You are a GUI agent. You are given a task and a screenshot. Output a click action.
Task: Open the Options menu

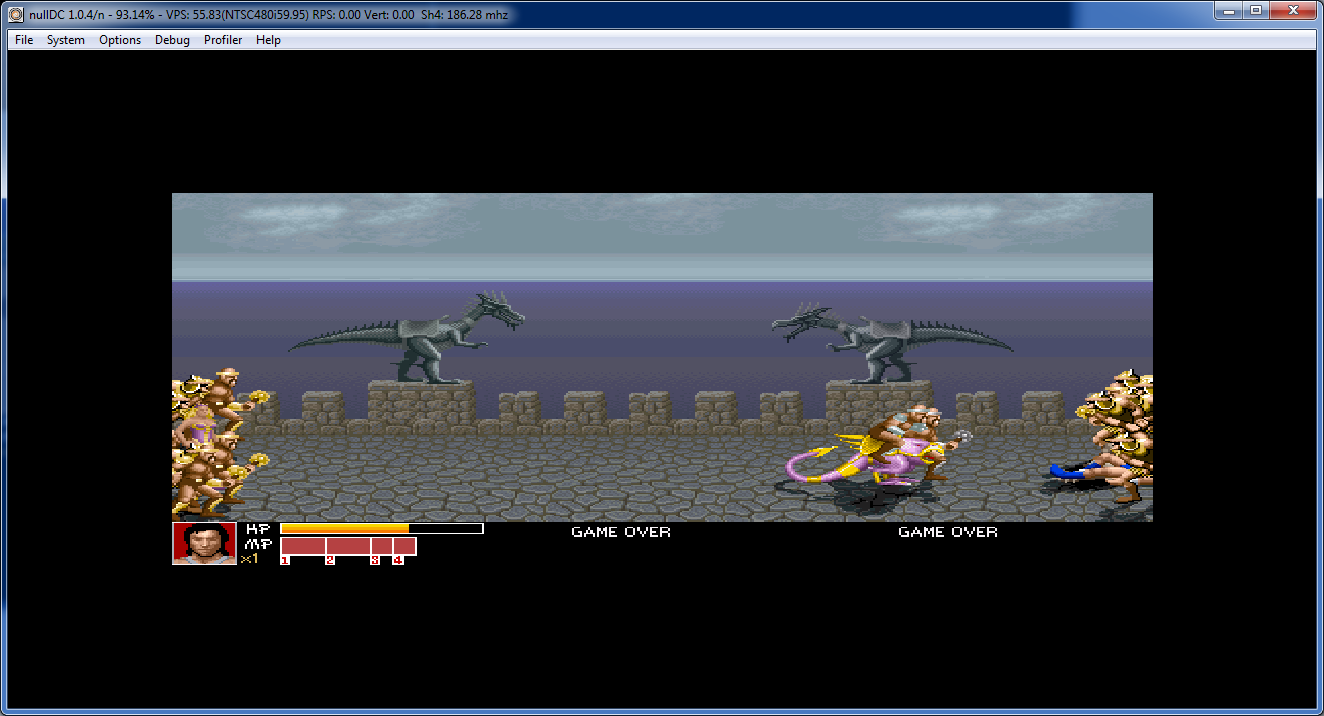(x=120, y=40)
